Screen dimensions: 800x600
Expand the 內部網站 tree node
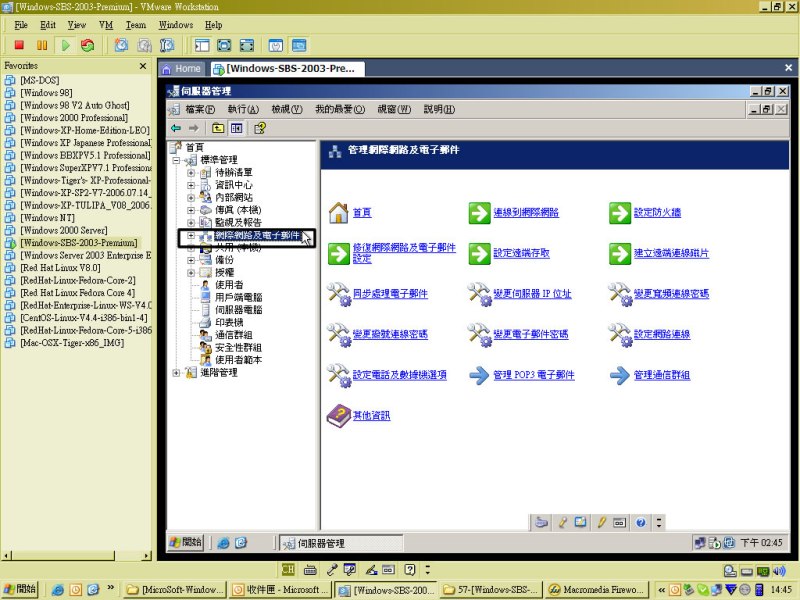pyautogui.click(x=191, y=197)
